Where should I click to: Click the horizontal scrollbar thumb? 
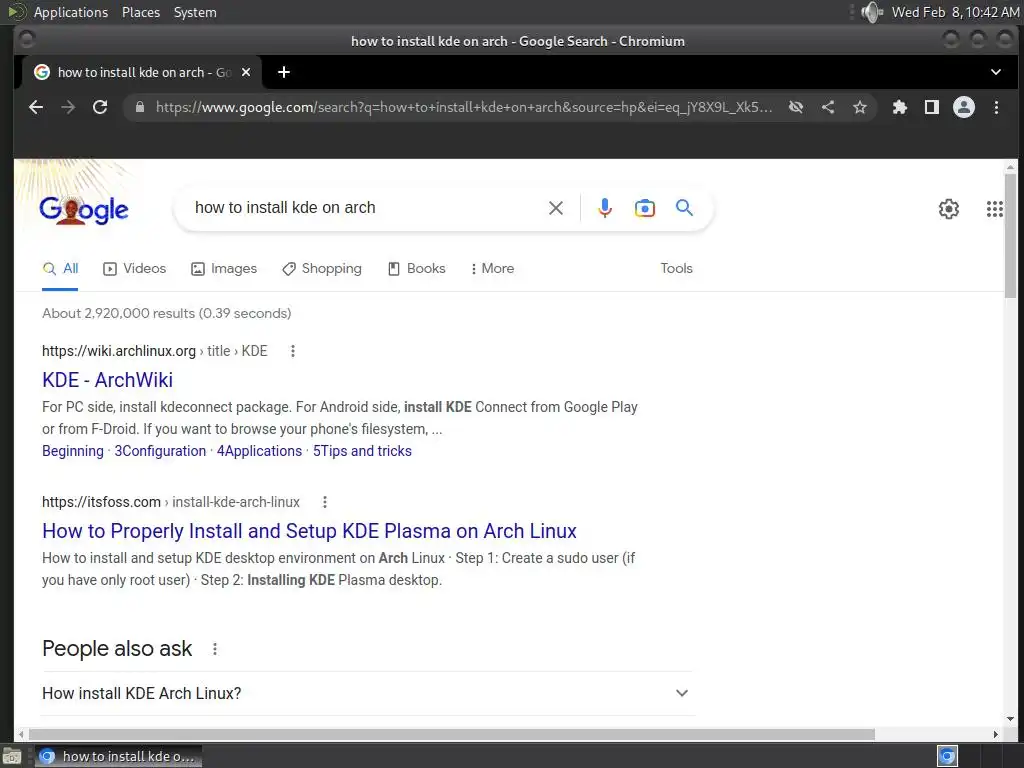[451, 735]
